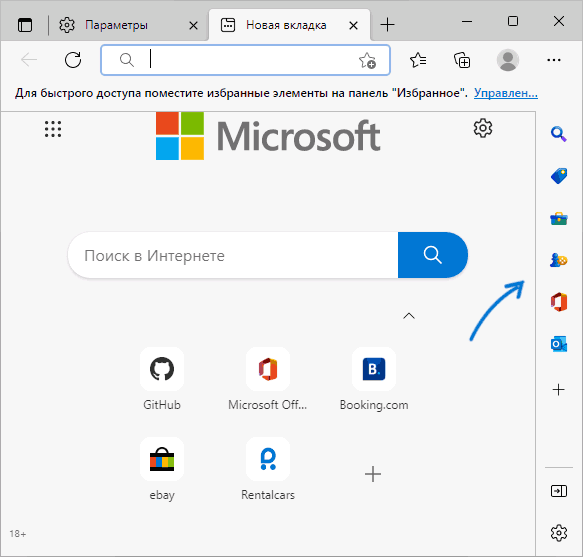Open the browser settings and more menu
The width and height of the screenshot is (583, 557).
point(554,60)
